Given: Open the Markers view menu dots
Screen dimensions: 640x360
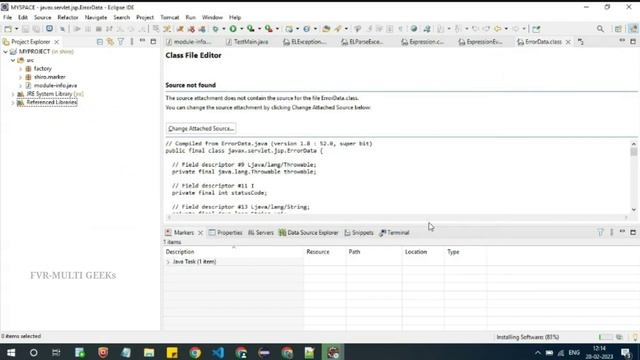Looking at the screenshot, I should pyautogui.click(x=611, y=232).
